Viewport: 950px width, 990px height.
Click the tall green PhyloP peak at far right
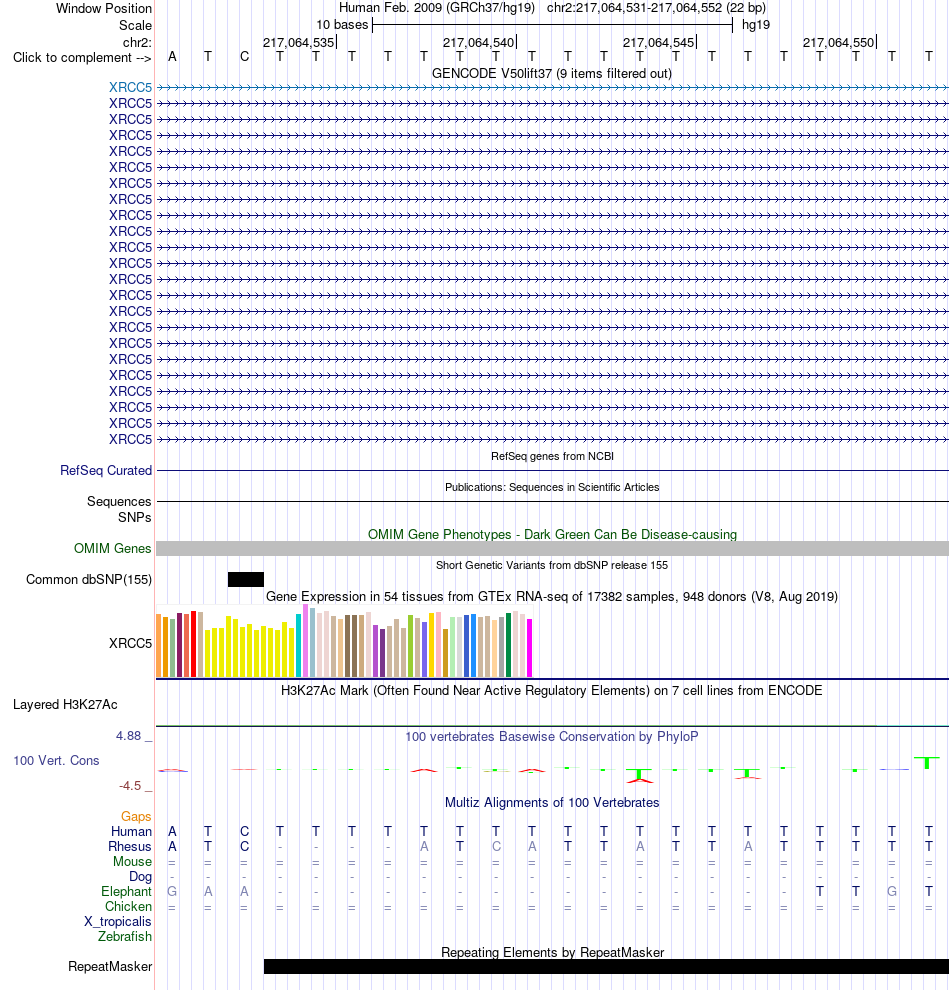(x=927, y=763)
